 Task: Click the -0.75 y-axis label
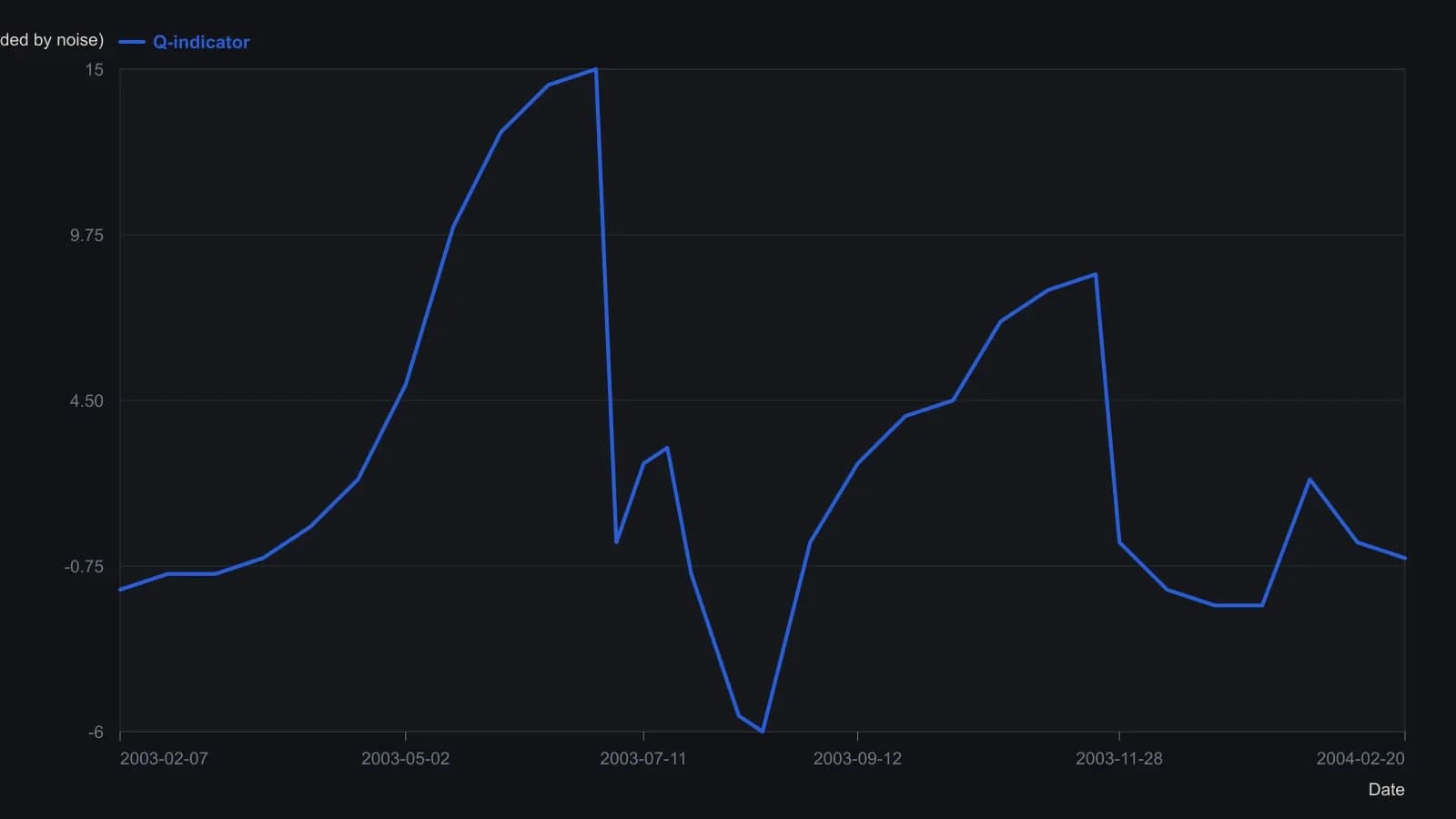pyautogui.click(x=85, y=567)
